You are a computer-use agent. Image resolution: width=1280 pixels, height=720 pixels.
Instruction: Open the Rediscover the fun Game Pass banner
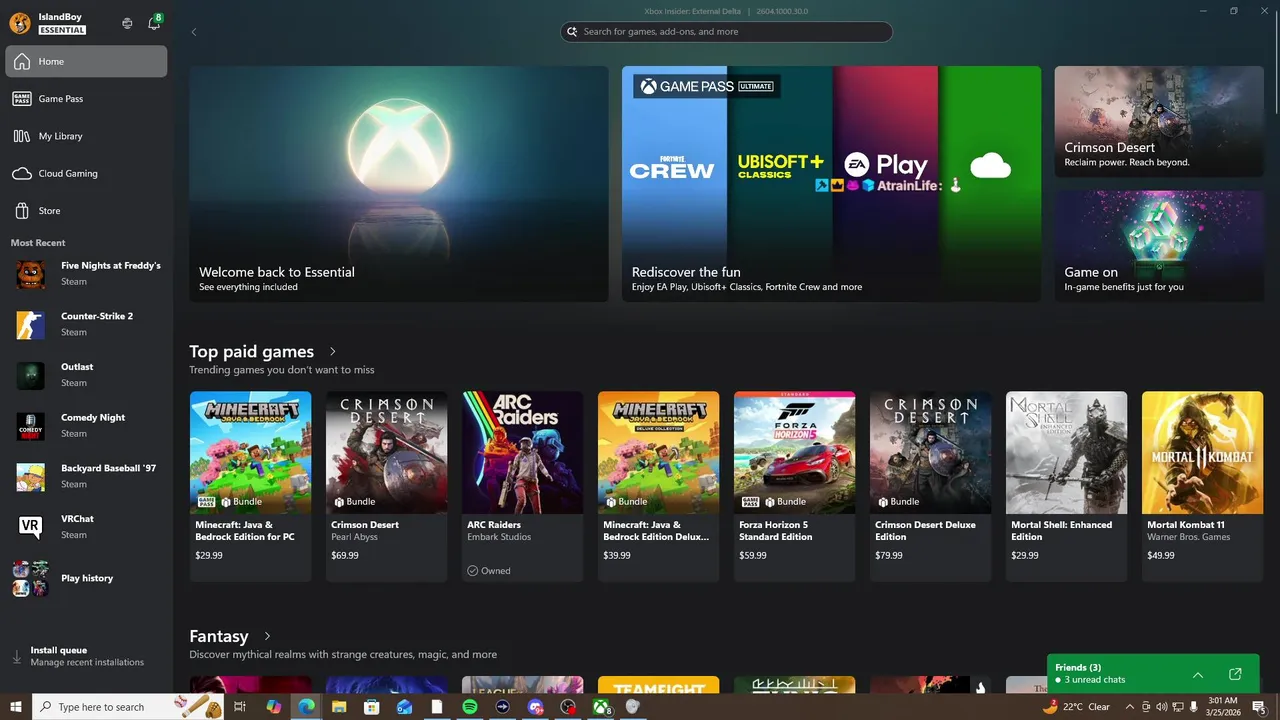[831, 184]
